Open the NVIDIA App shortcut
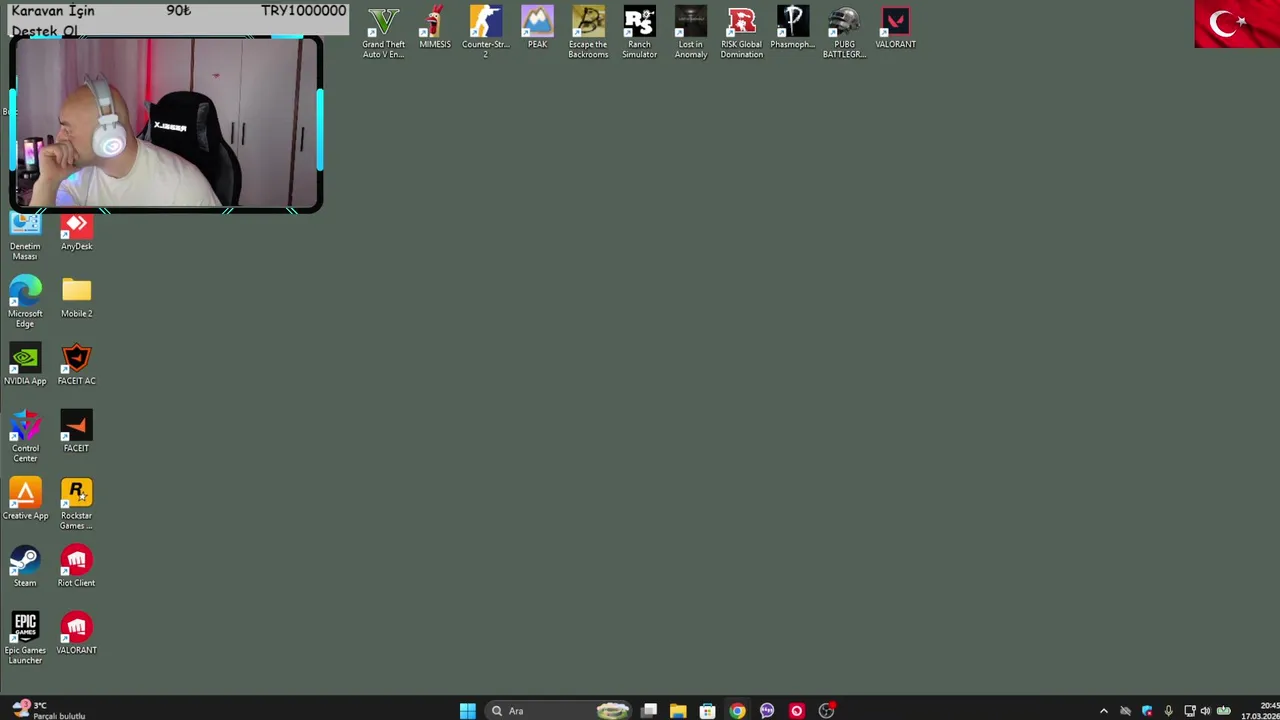 click(25, 364)
